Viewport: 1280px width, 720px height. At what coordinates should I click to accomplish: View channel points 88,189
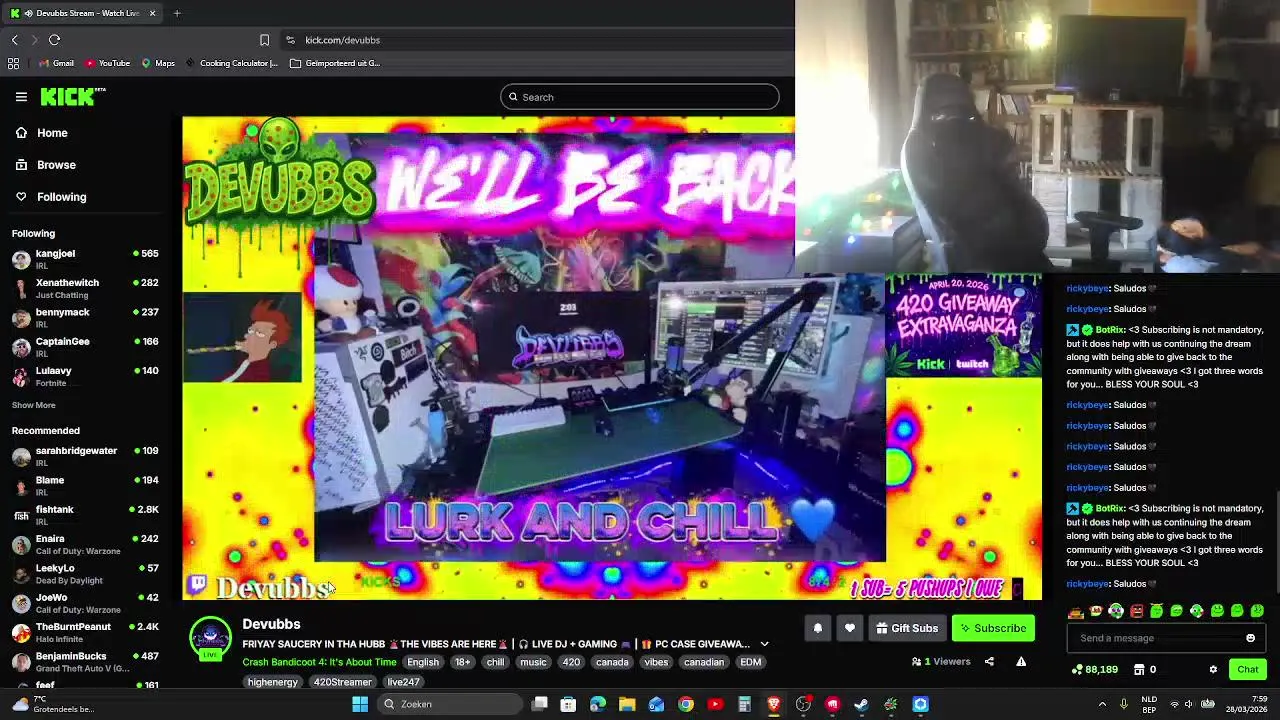point(1095,670)
